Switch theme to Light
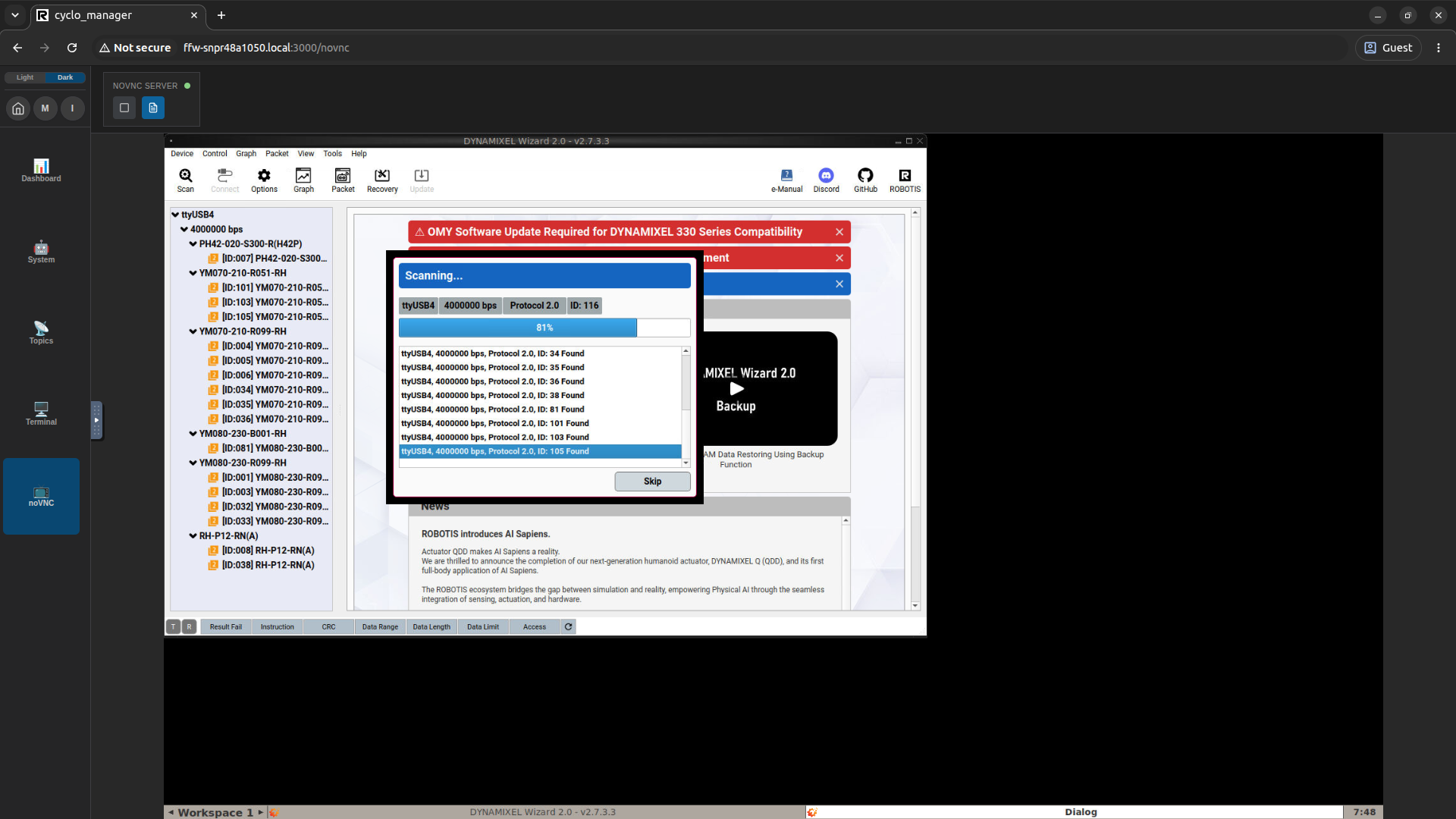Screen dimensions: 1456x819 pyautogui.click(x=25, y=77)
